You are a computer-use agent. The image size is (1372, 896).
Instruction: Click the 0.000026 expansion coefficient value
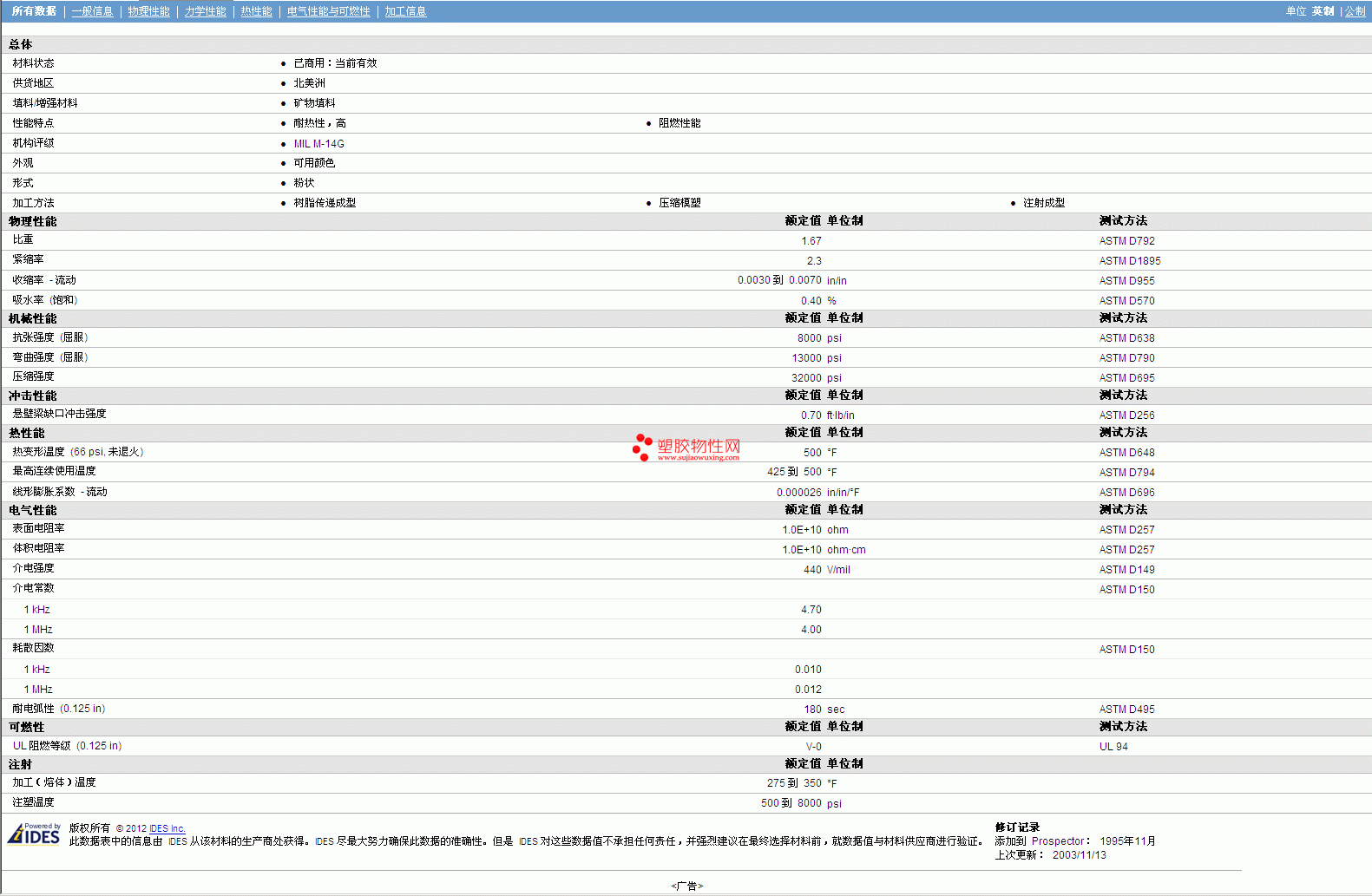pyautogui.click(x=799, y=493)
